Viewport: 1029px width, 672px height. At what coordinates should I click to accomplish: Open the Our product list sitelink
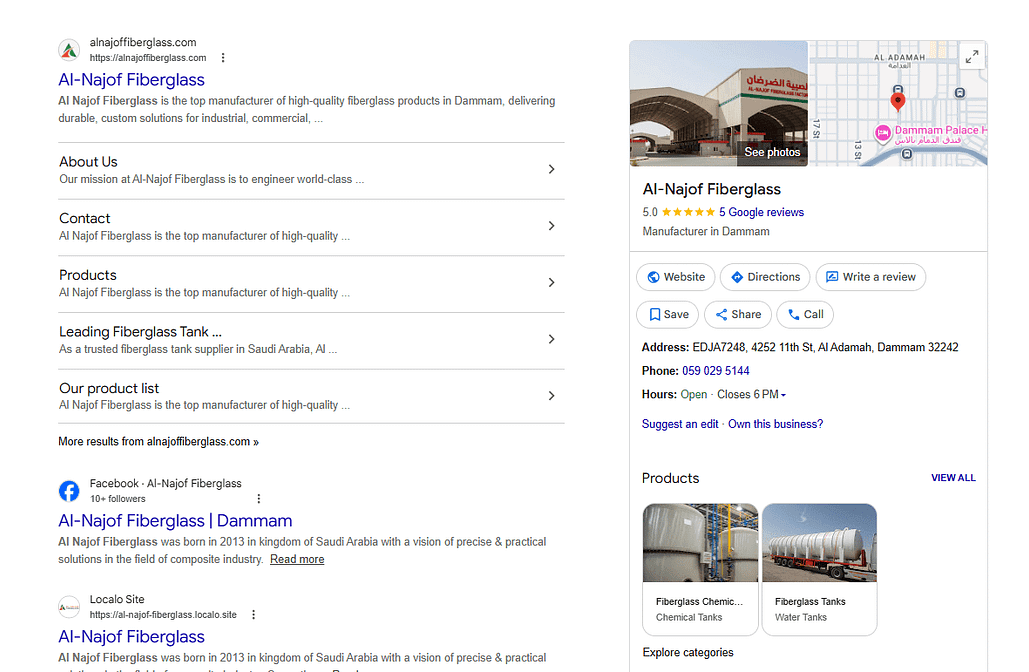[109, 388]
